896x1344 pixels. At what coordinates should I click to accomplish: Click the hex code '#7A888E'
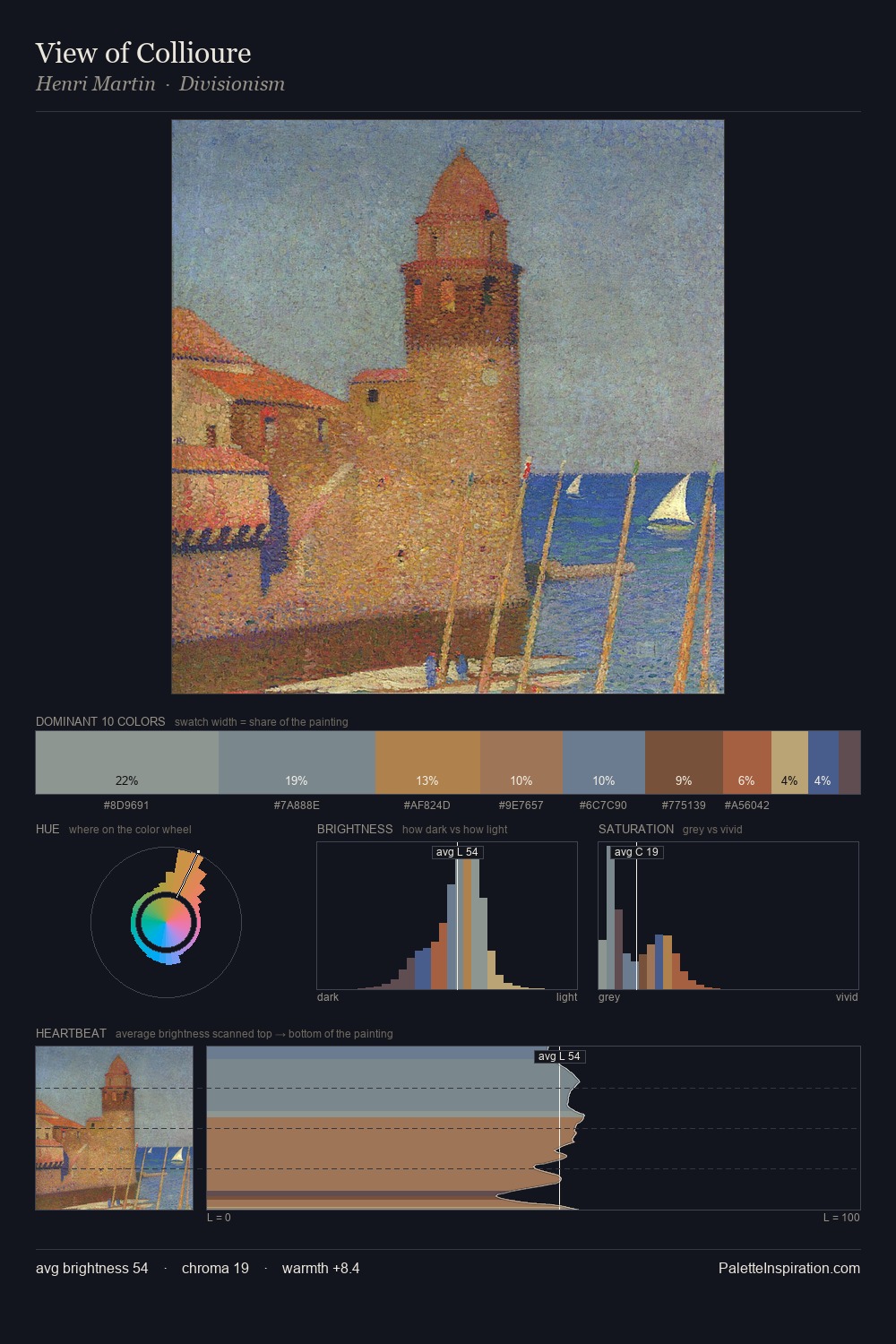tap(297, 806)
